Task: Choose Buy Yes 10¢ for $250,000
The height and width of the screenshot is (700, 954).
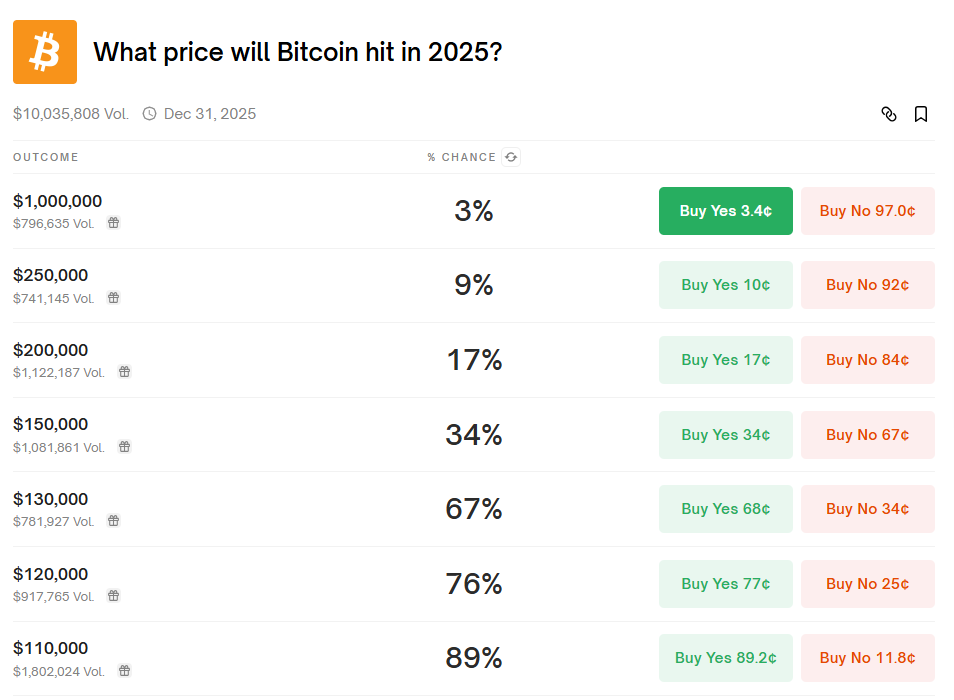Action: click(x=725, y=285)
